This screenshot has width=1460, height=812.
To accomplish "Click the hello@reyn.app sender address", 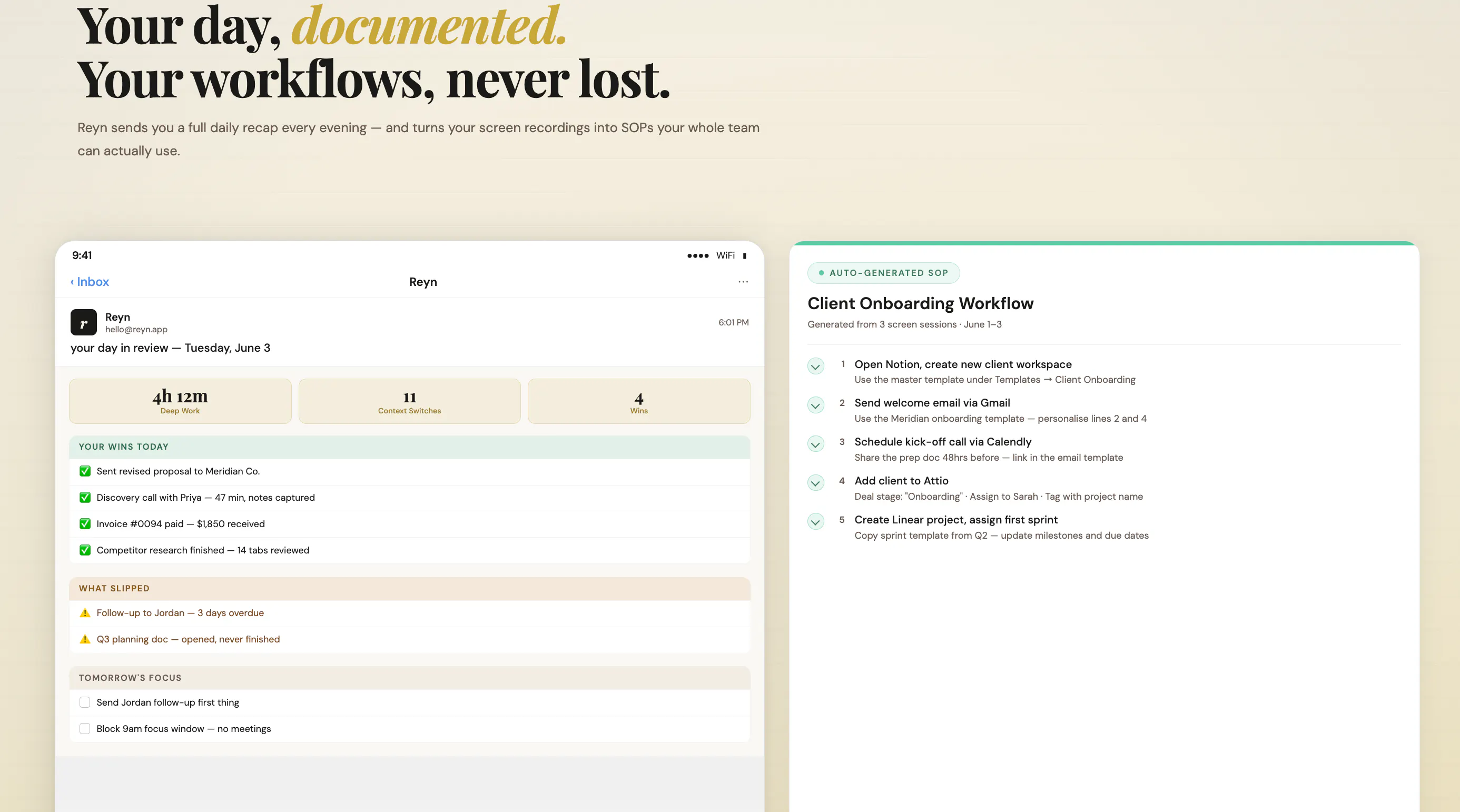I will point(136,329).
